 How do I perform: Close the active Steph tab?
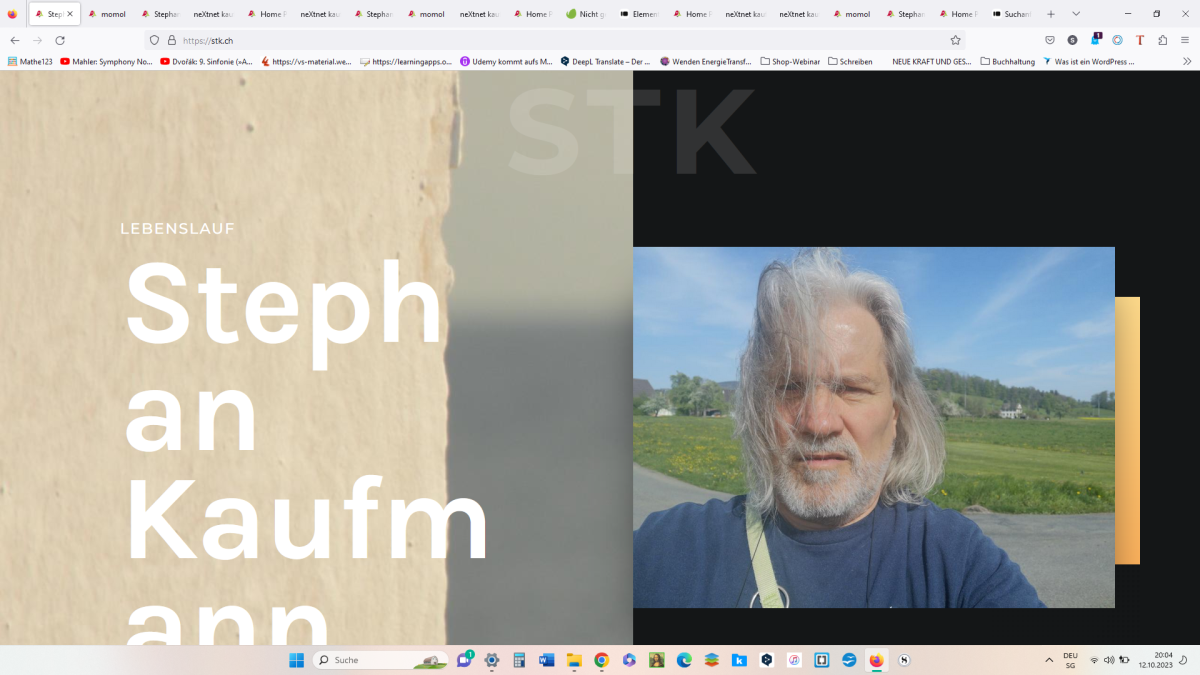pyautogui.click(x=70, y=14)
